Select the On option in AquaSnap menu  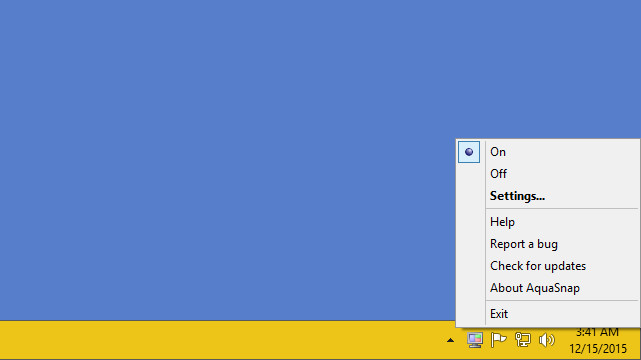click(x=548, y=152)
